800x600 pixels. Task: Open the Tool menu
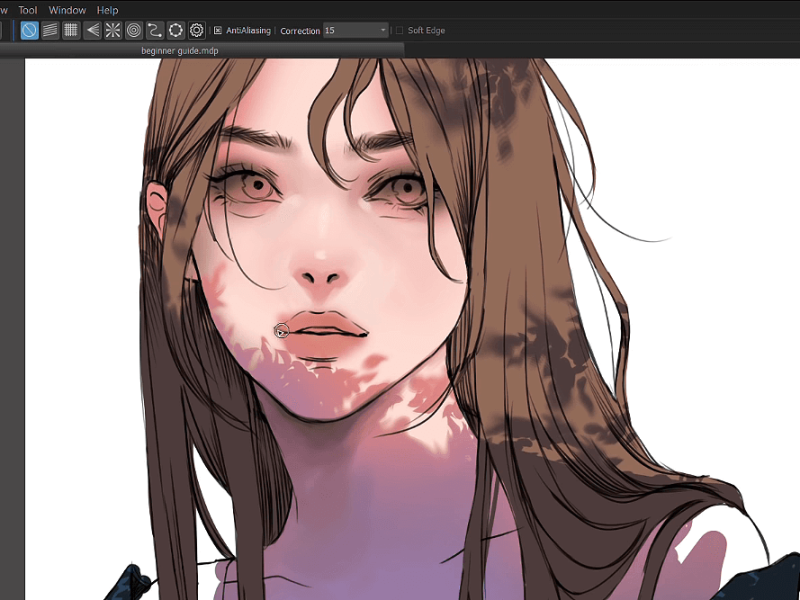pos(28,10)
